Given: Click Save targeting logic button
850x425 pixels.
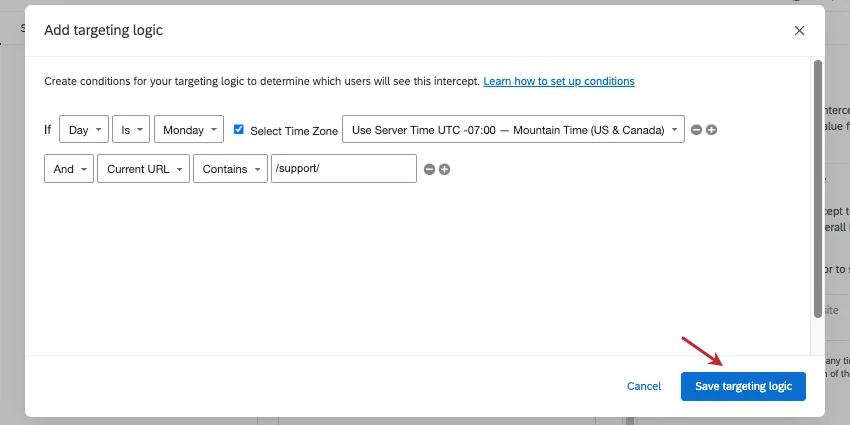Looking at the screenshot, I should (743, 386).
